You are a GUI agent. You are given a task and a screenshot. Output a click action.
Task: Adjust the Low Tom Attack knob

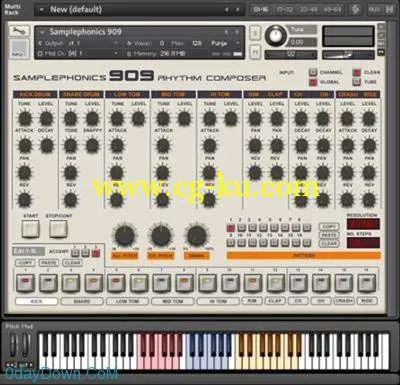(x=117, y=145)
